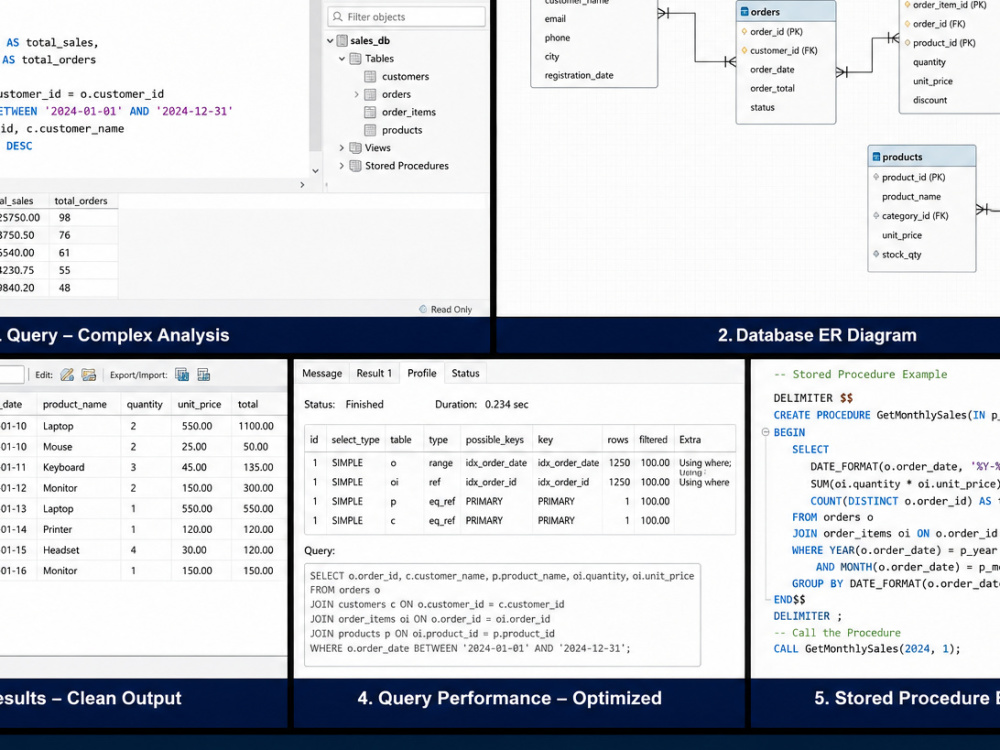The width and height of the screenshot is (1000, 750).
Task: Click the second icon after Export/Import
Action: click(x=204, y=375)
